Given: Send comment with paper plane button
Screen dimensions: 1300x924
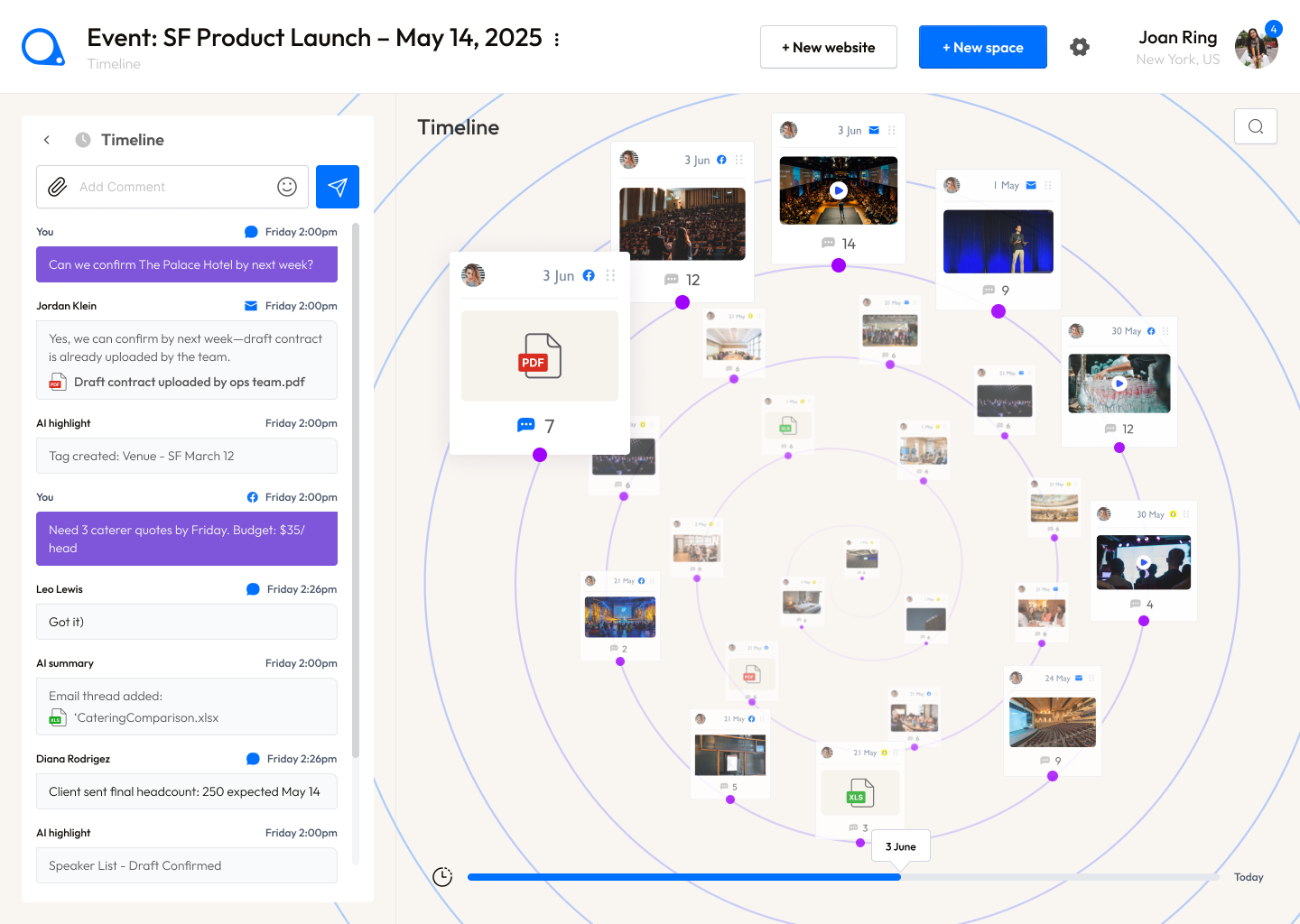Looking at the screenshot, I should pyautogui.click(x=338, y=187).
